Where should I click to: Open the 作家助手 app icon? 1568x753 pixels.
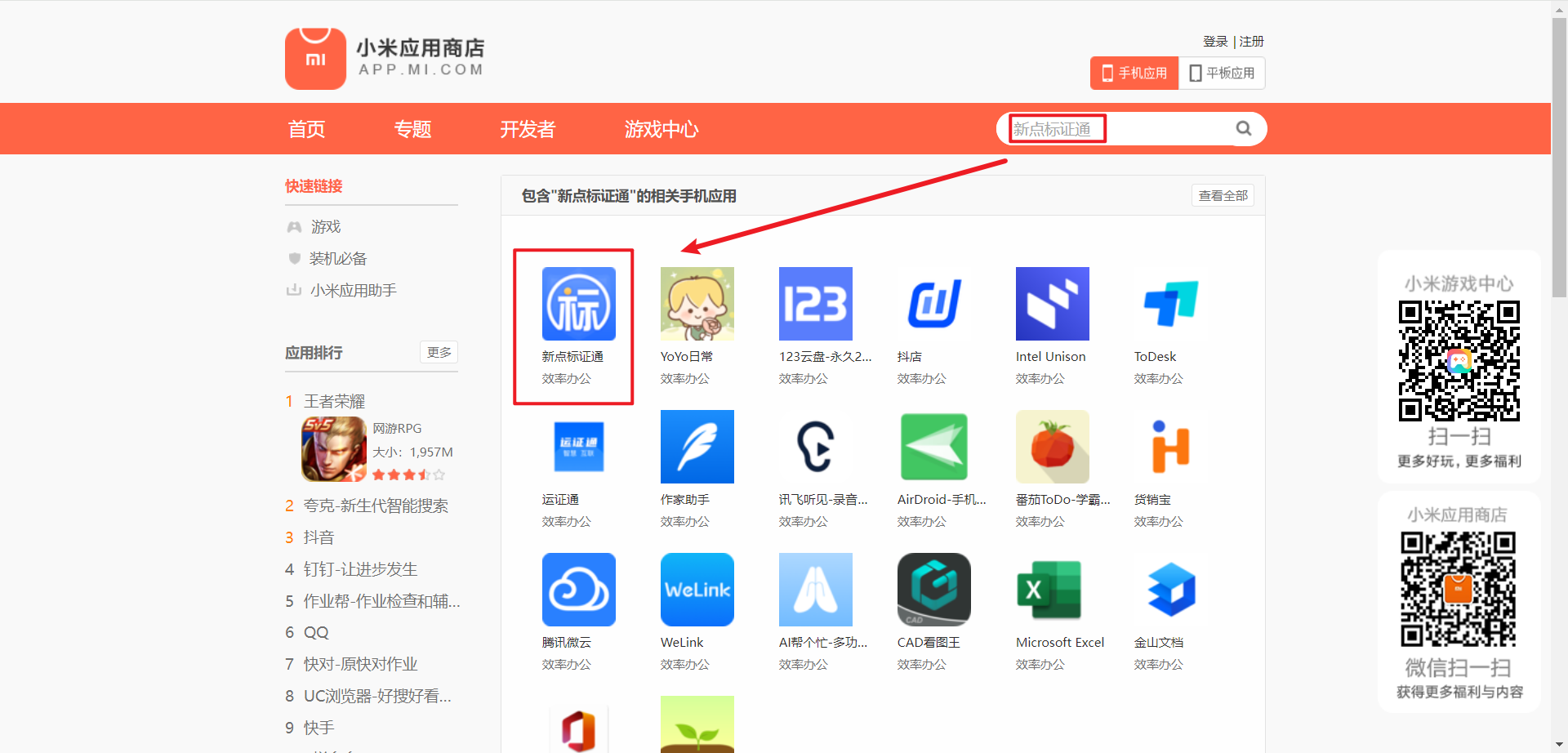pos(697,447)
